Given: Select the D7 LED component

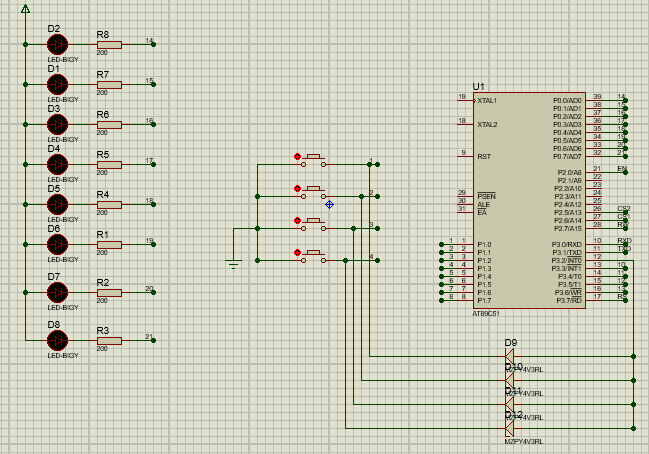Looking at the screenshot, I should (x=58, y=293).
